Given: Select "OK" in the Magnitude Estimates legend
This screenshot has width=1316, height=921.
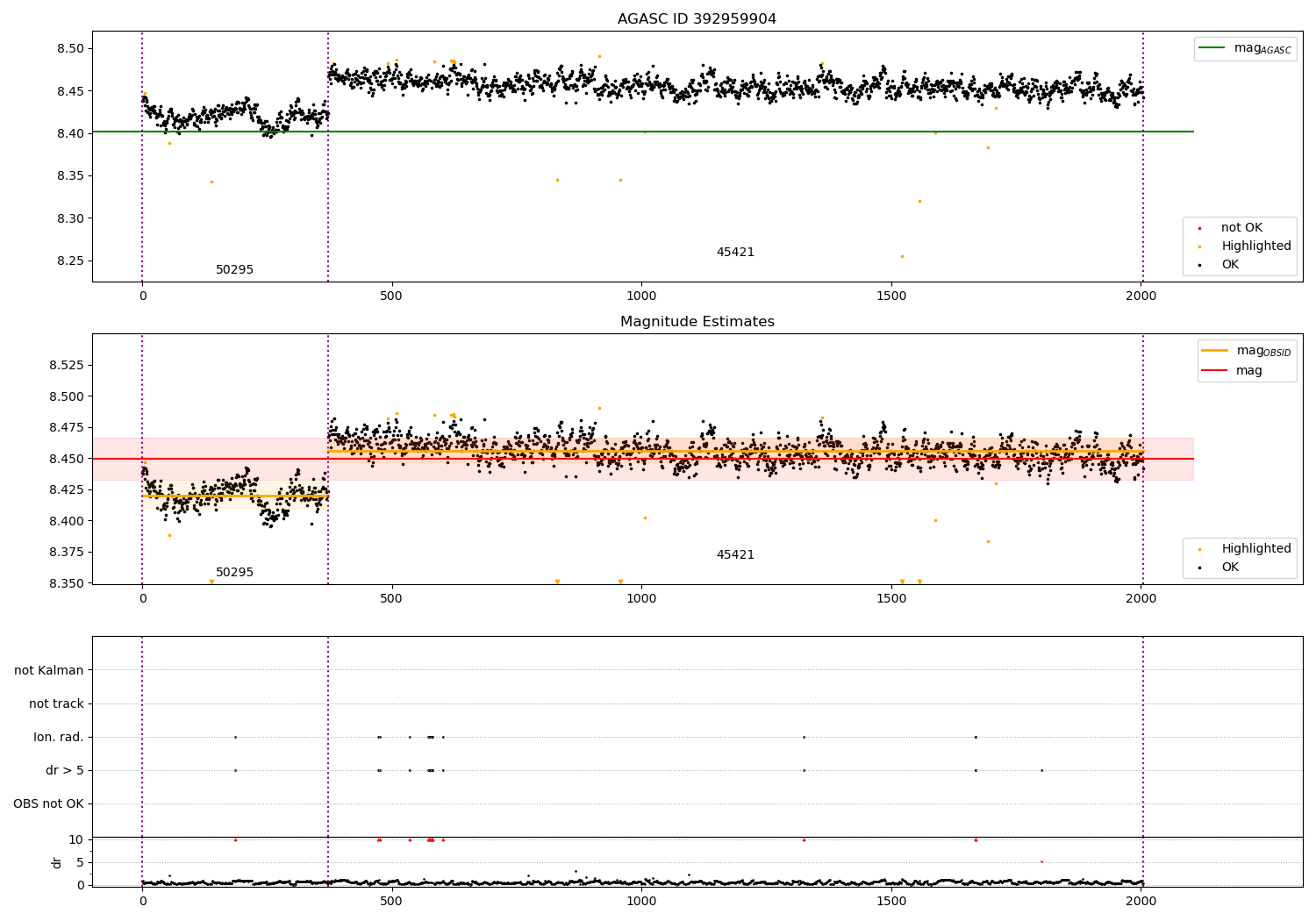Looking at the screenshot, I should (x=1218, y=568).
